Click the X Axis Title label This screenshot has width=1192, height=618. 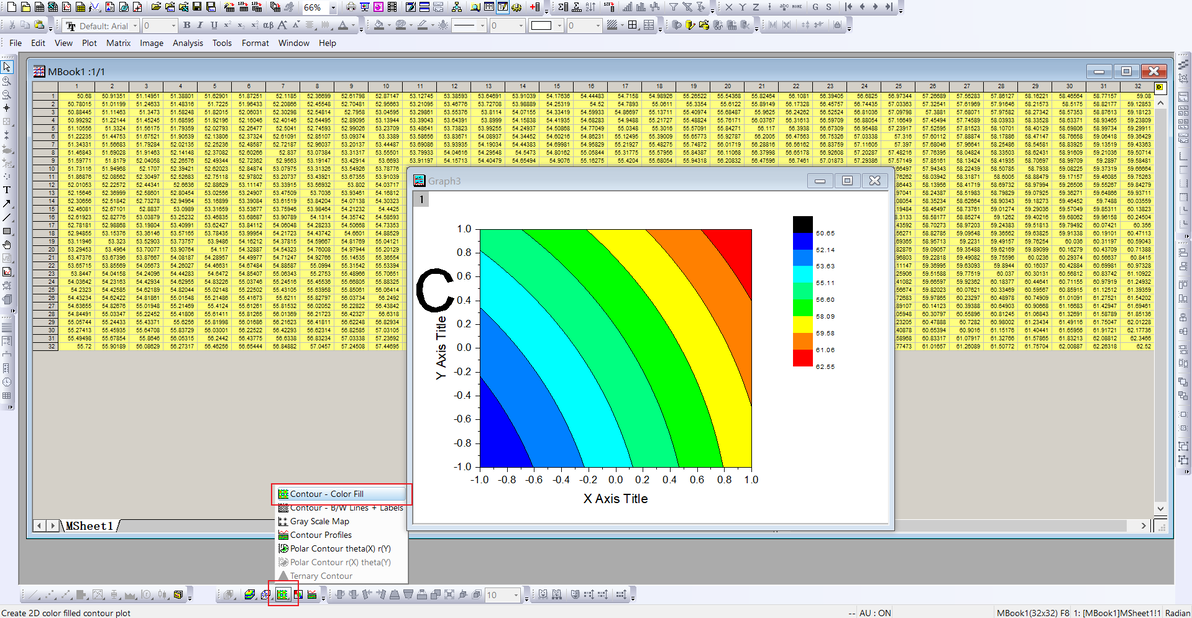[615, 498]
